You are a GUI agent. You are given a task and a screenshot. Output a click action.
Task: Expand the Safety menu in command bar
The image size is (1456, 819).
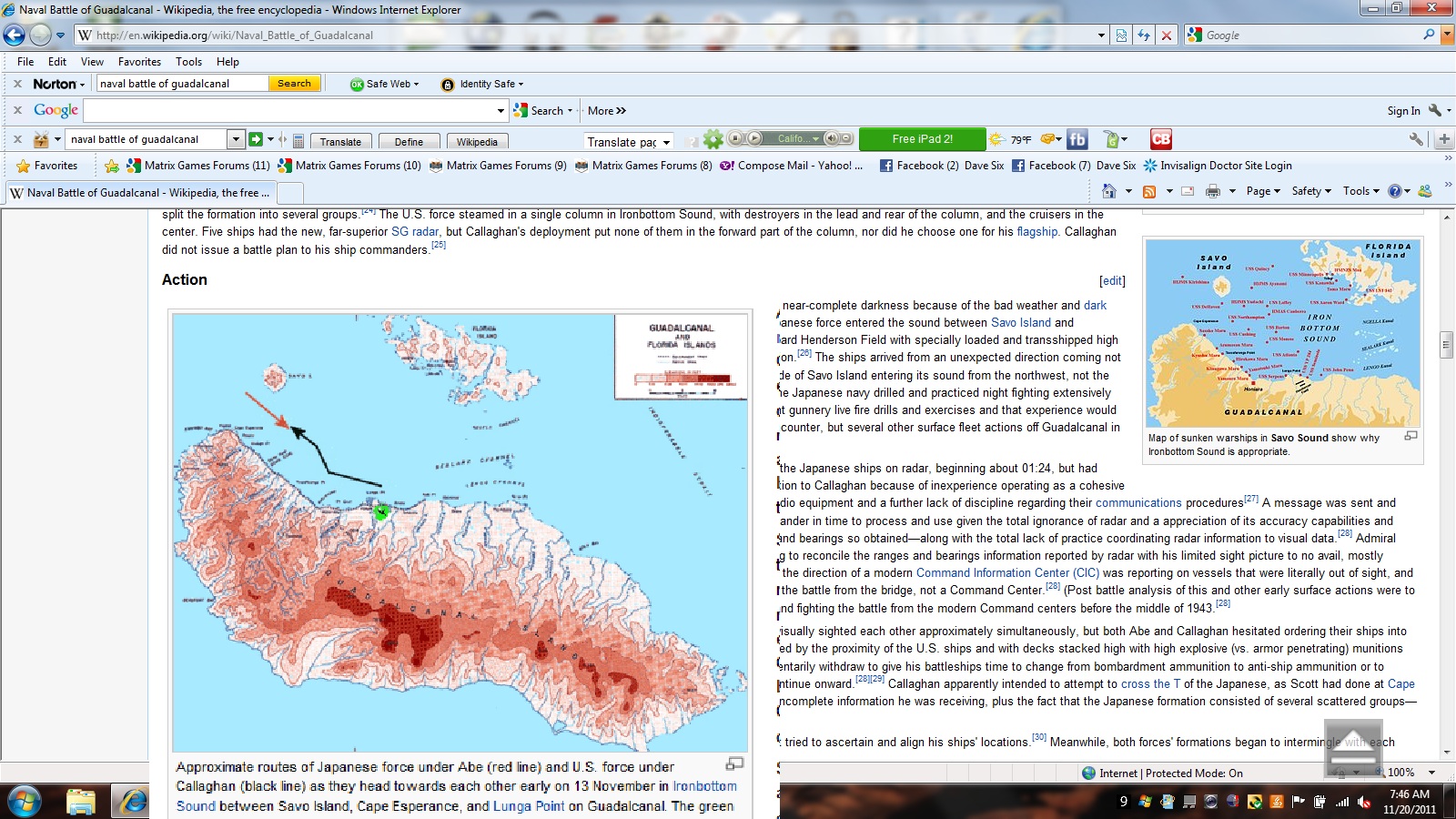1311,191
